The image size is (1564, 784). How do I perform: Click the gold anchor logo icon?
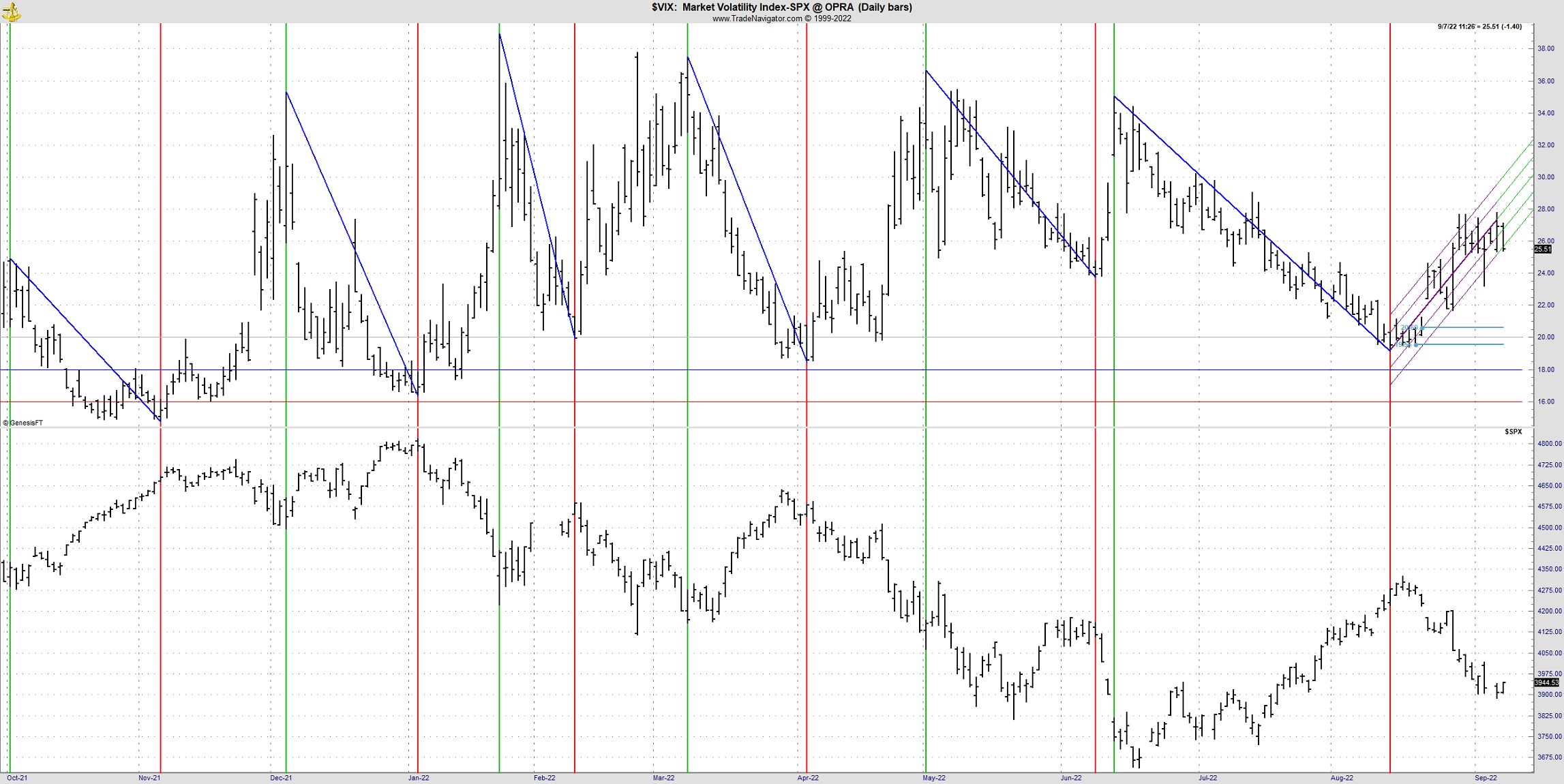point(12,12)
